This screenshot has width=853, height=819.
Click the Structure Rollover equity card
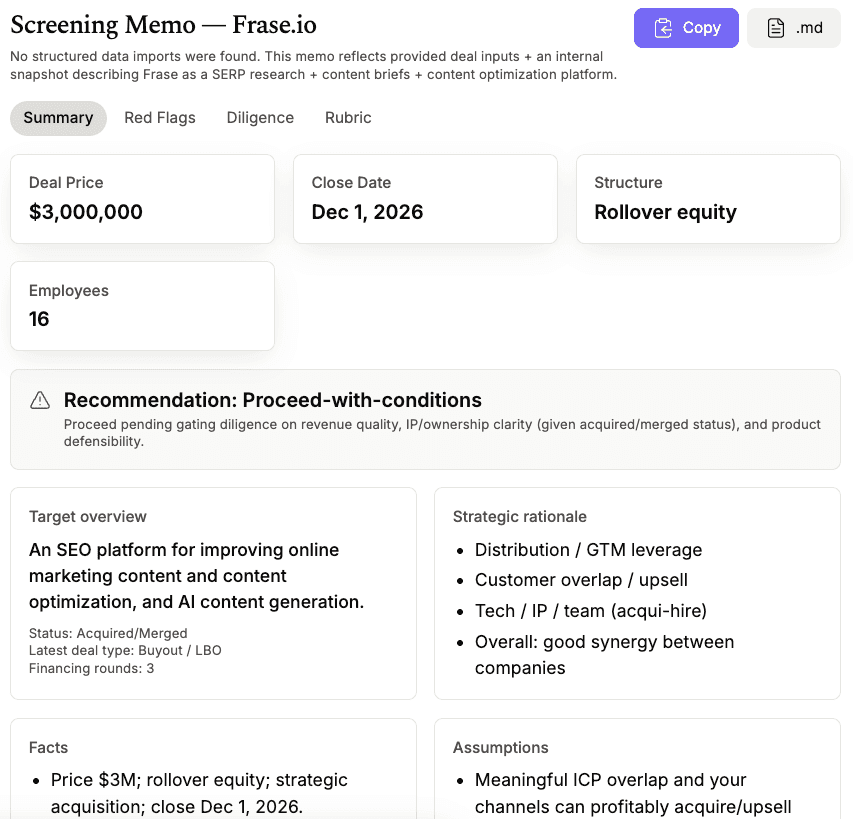[x=708, y=198]
